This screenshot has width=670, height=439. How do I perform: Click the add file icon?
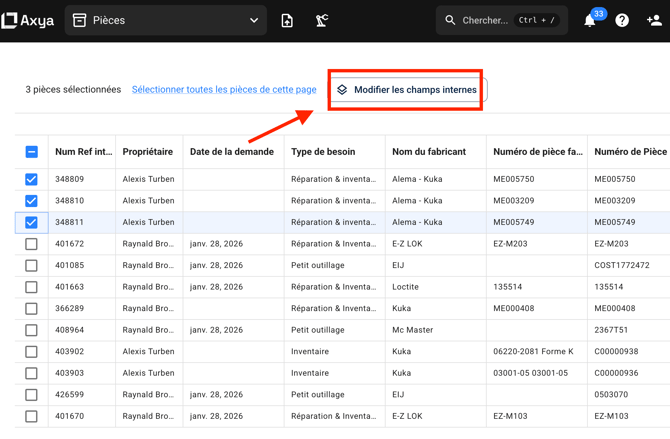click(287, 20)
